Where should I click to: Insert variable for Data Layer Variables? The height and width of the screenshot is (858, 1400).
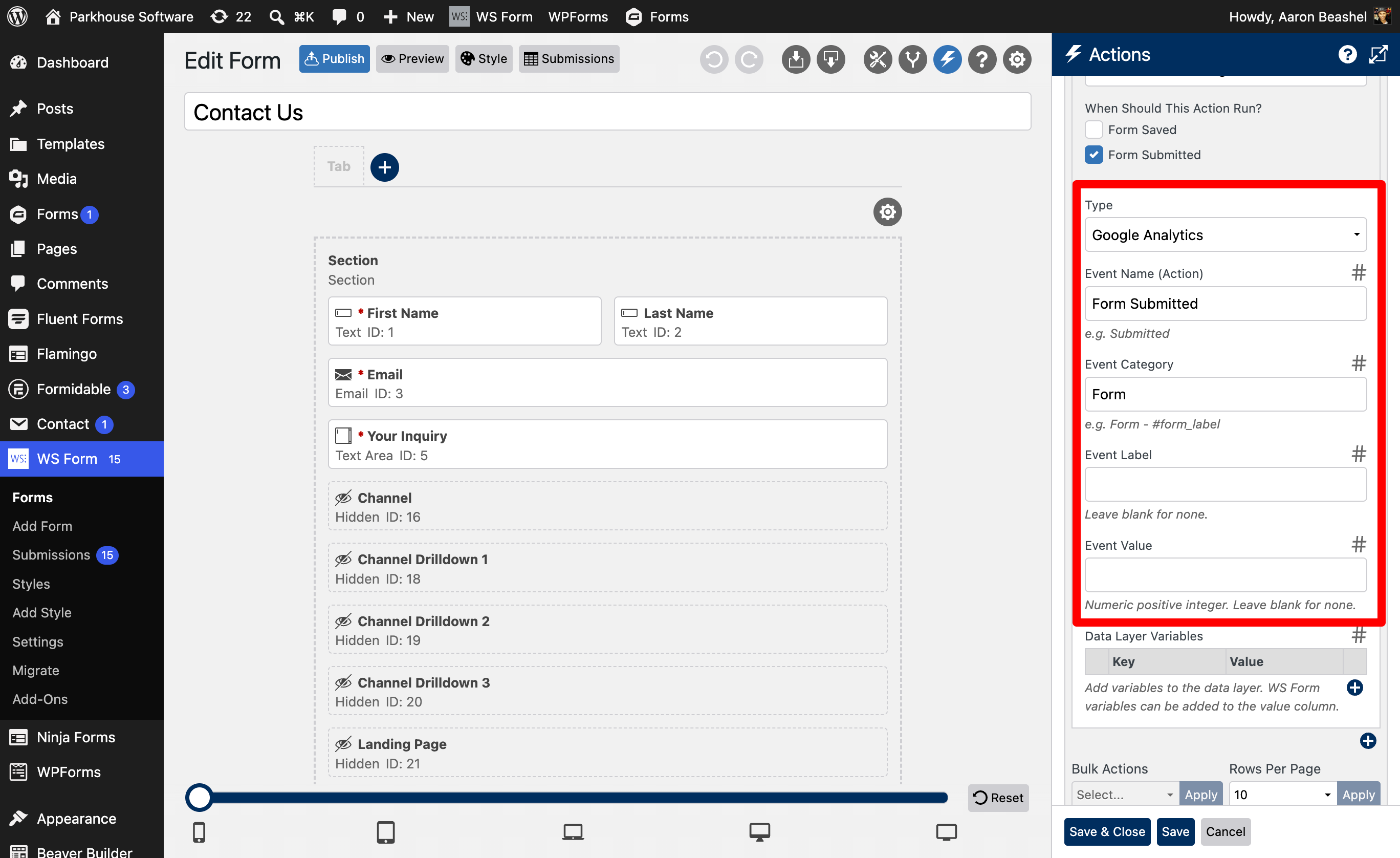[x=1359, y=635]
